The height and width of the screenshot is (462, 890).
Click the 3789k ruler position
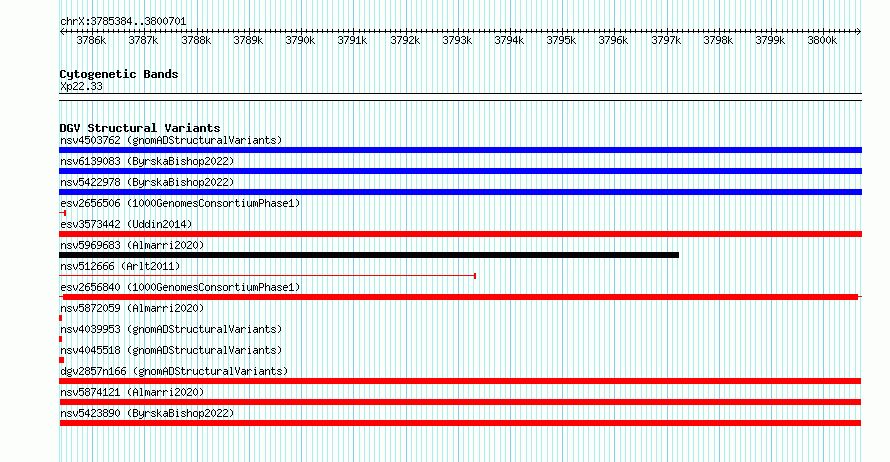click(x=248, y=40)
